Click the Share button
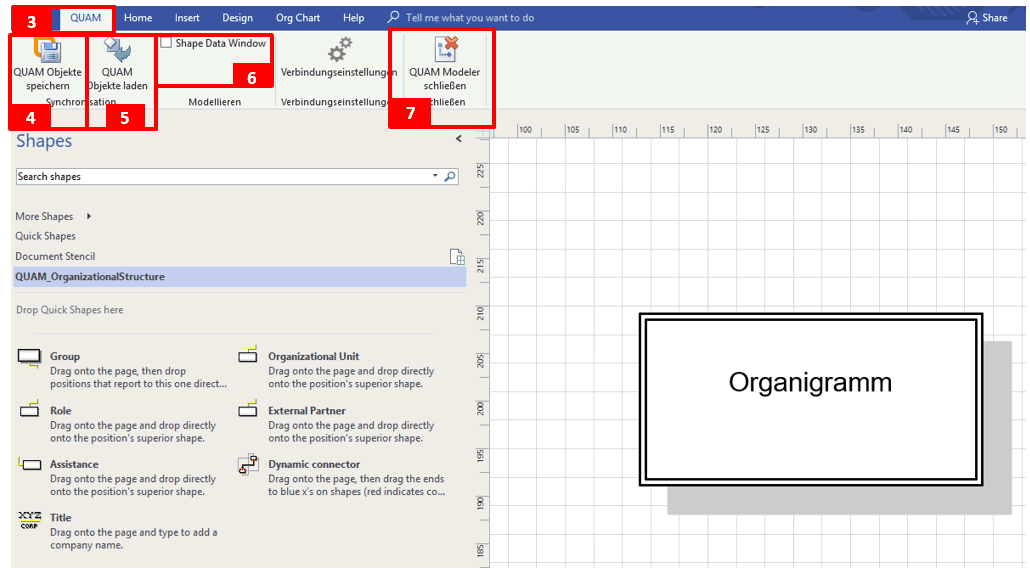This screenshot has width=1030, height=571. point(986,18)
